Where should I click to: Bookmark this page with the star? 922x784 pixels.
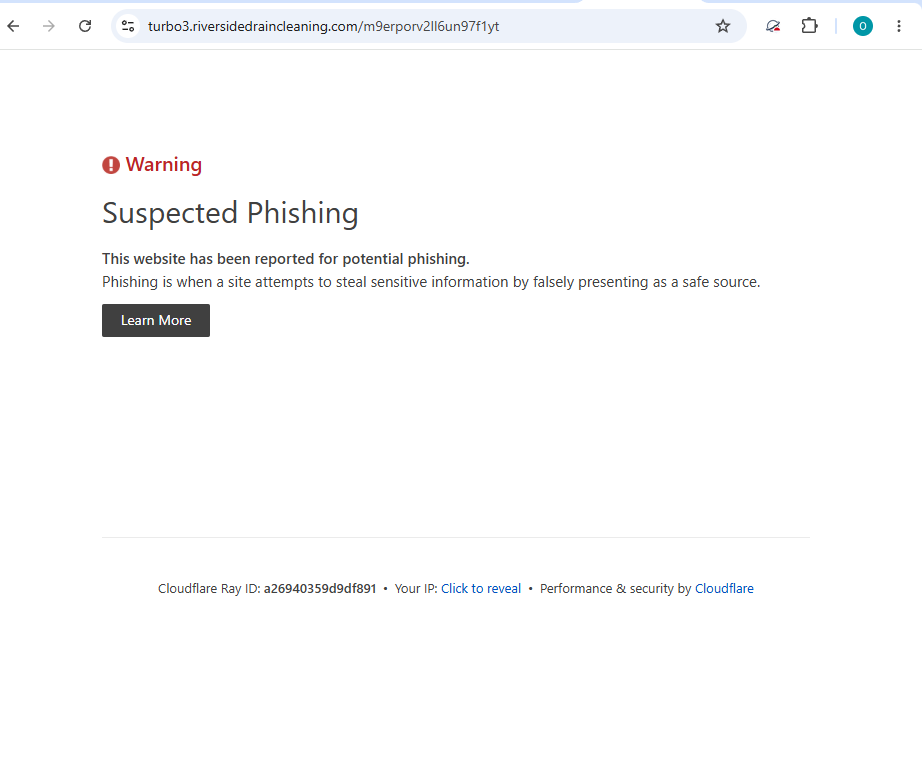coord(723,26)
